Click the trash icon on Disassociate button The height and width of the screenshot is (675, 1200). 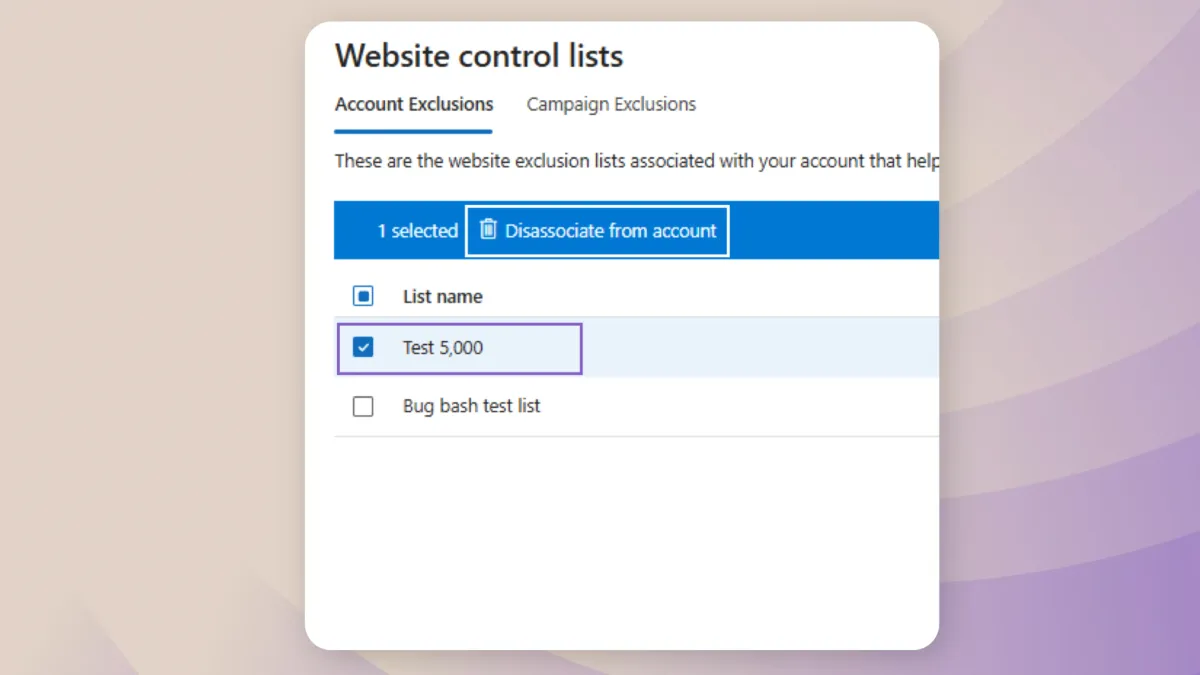point(488,230)
